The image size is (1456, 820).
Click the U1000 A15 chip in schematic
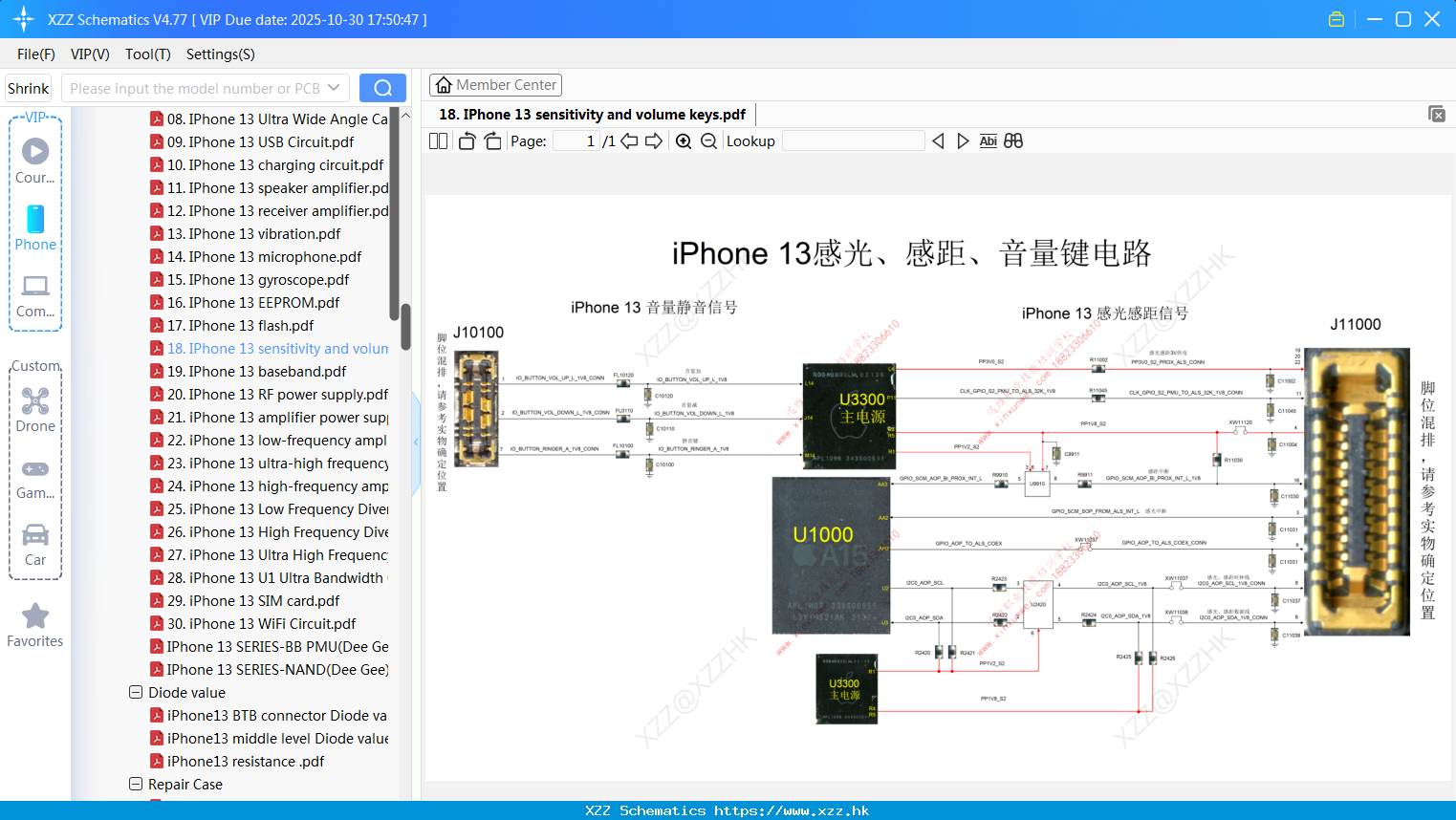(x=830, y=554)
